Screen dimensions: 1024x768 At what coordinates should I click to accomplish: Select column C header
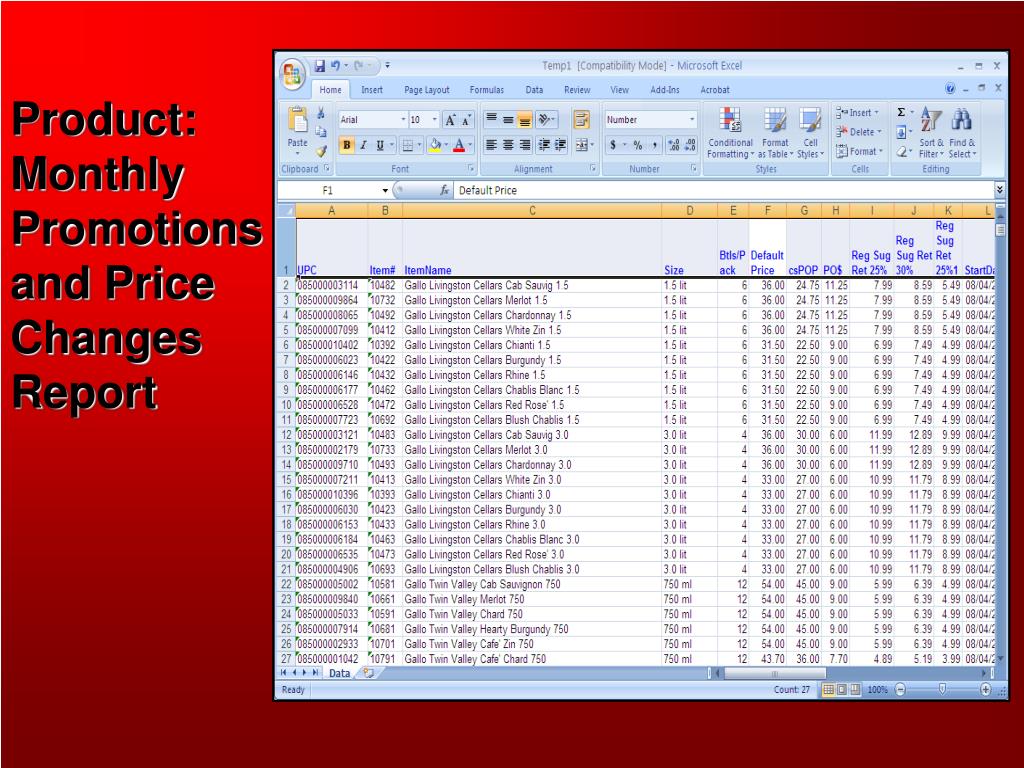532,211
